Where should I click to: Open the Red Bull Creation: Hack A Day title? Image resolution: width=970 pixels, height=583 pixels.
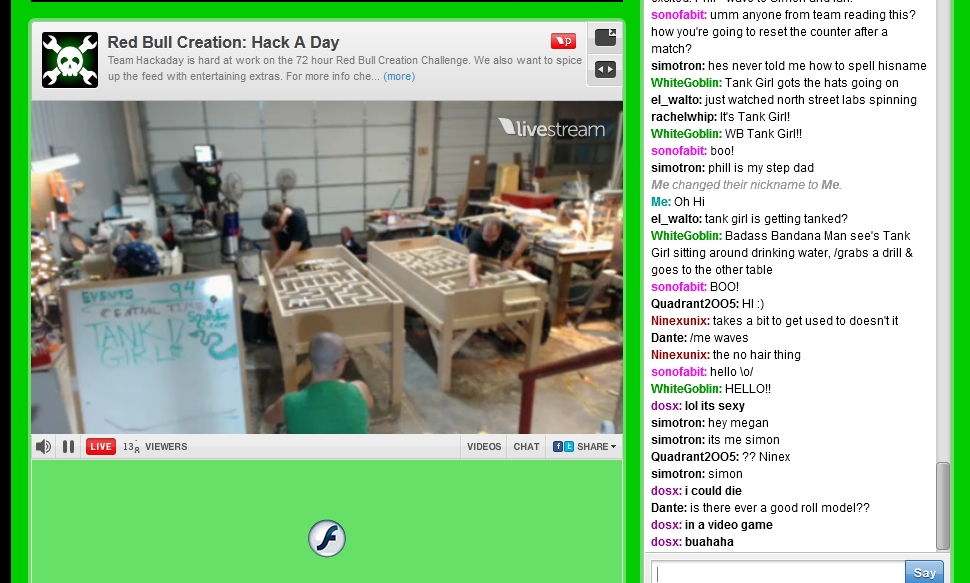click(x=223, y=42)
